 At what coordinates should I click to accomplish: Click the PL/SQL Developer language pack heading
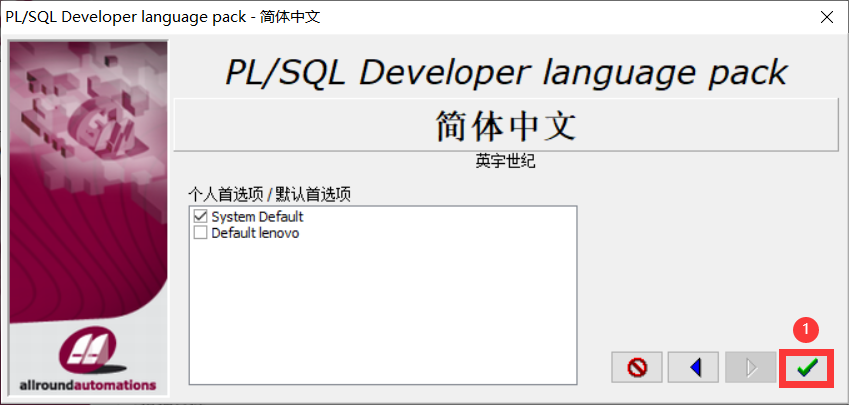[506, 72]
